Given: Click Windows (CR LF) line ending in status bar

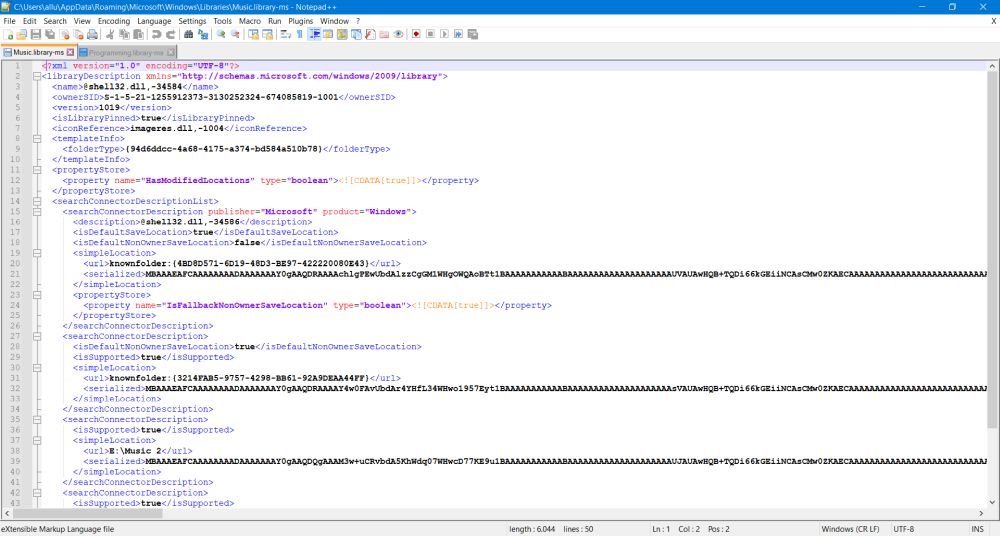Looking at the screenshot, I should click(850, 529).
